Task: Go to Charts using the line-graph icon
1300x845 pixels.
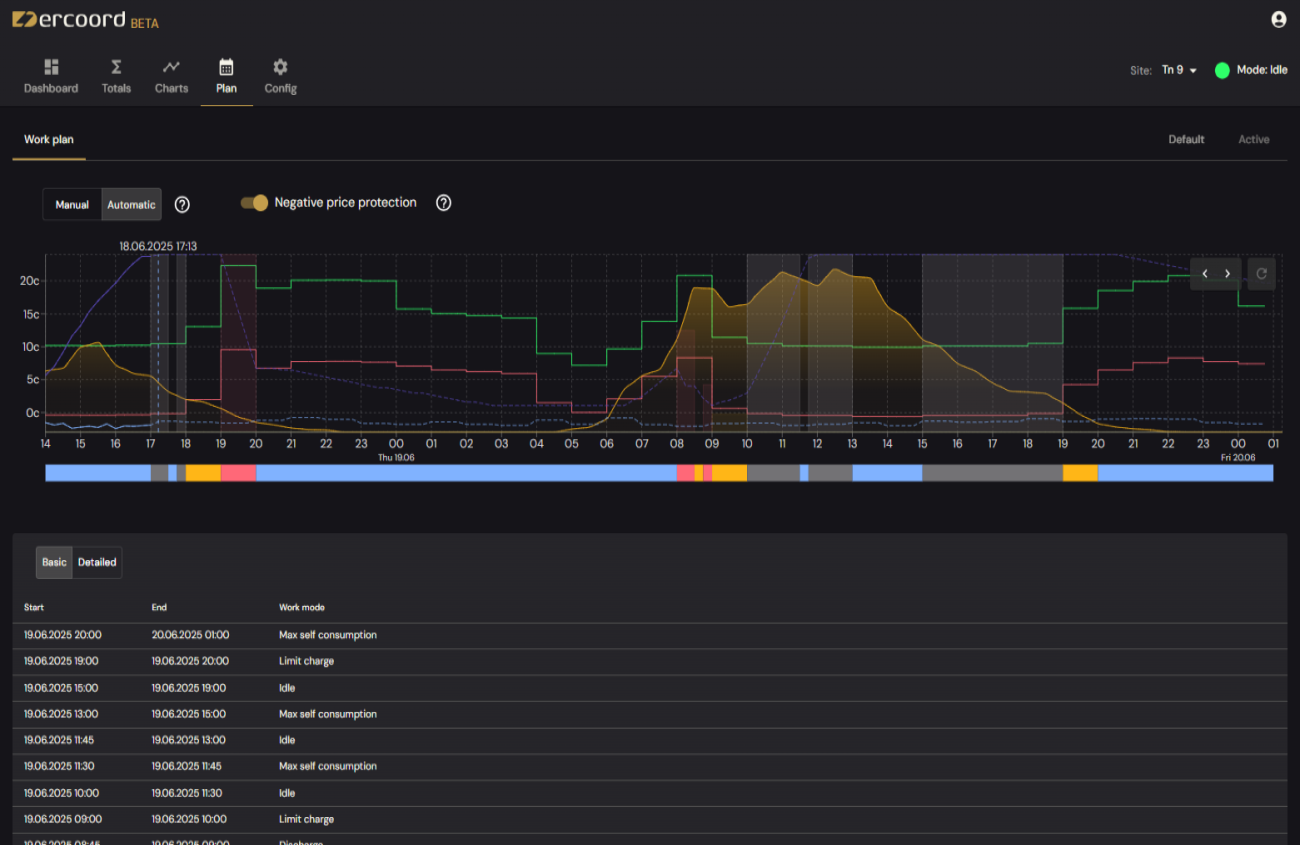Action: click(172, 67)
